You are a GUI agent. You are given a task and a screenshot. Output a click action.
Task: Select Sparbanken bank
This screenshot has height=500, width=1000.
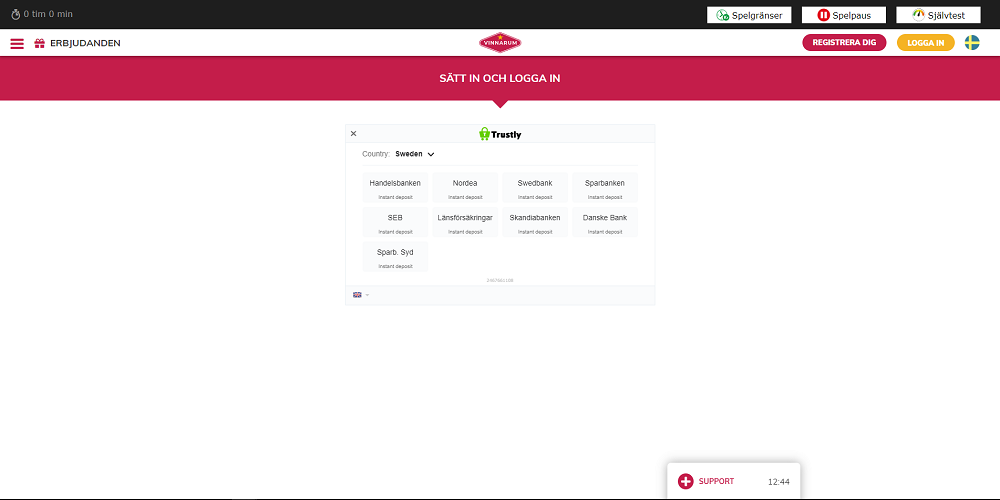[x=605, y=188]
